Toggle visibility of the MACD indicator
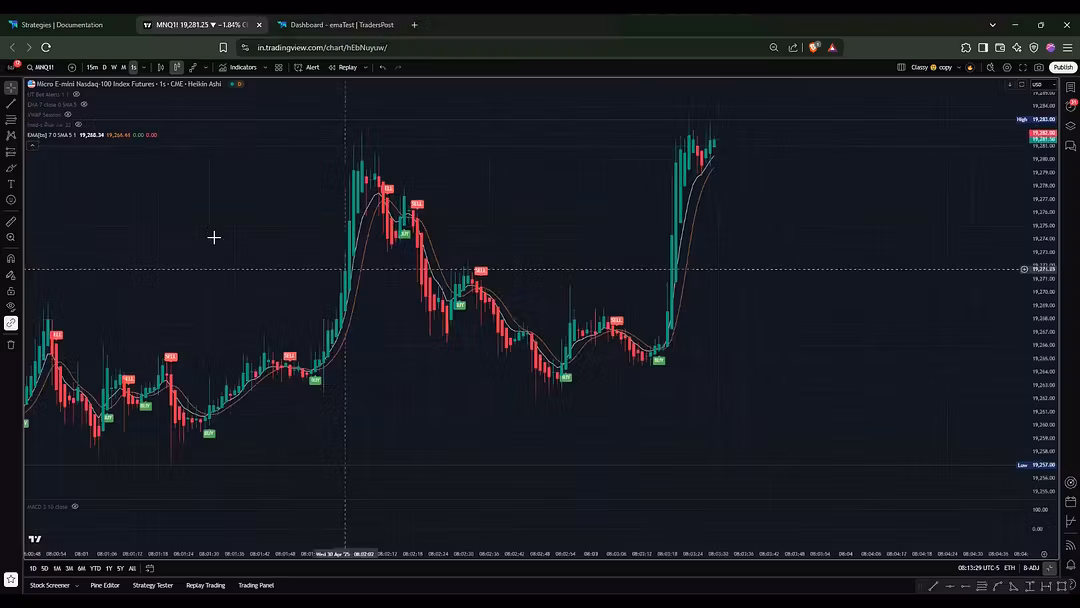1080x608 pixels. [75, 507]
